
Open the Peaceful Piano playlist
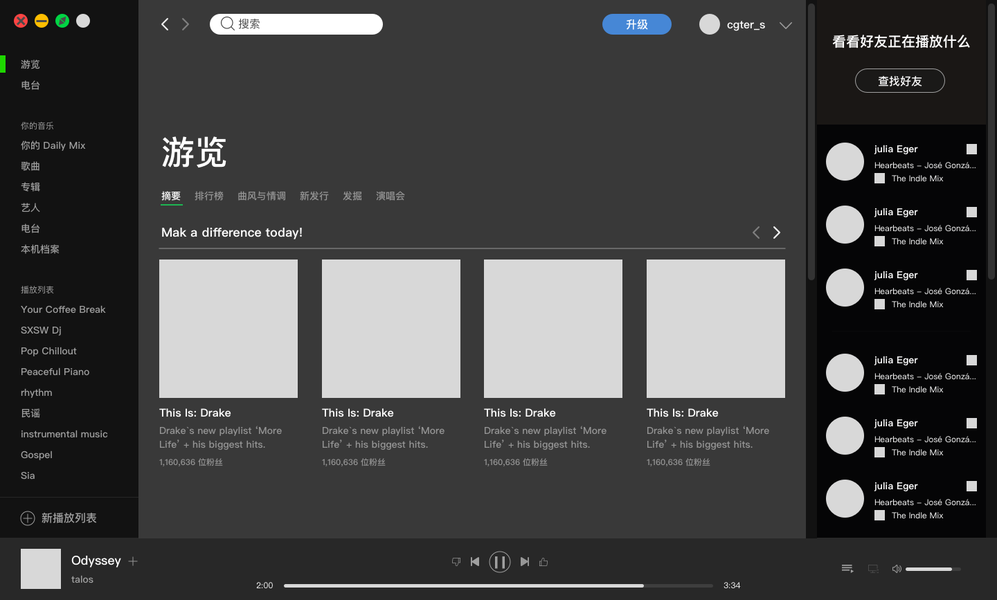click(55, 372)
